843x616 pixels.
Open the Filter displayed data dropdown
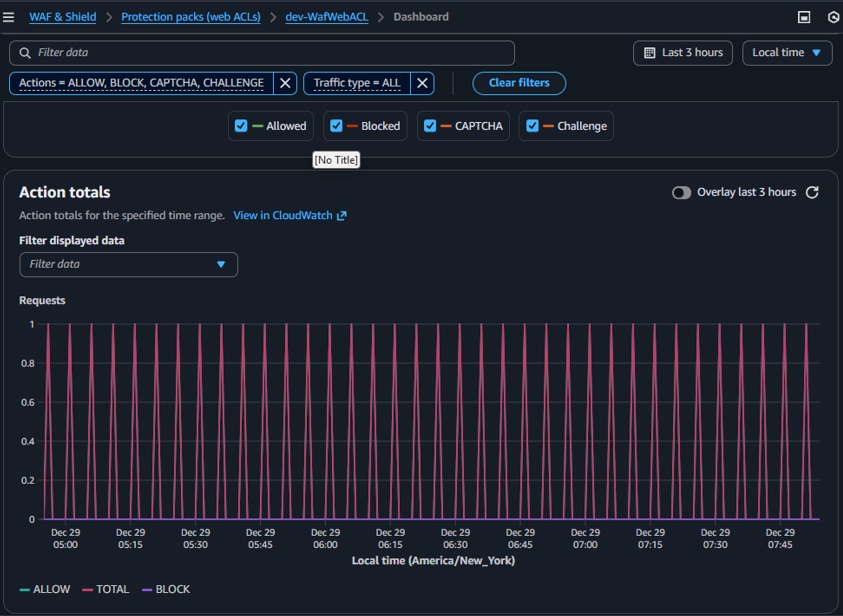pos(128,264)
